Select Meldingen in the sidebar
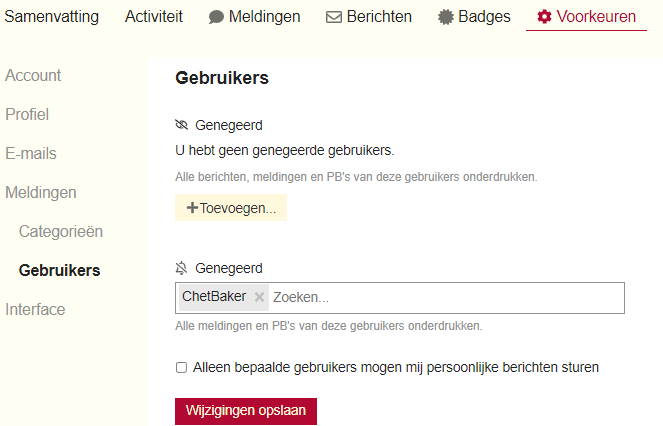 pos(41,193)
